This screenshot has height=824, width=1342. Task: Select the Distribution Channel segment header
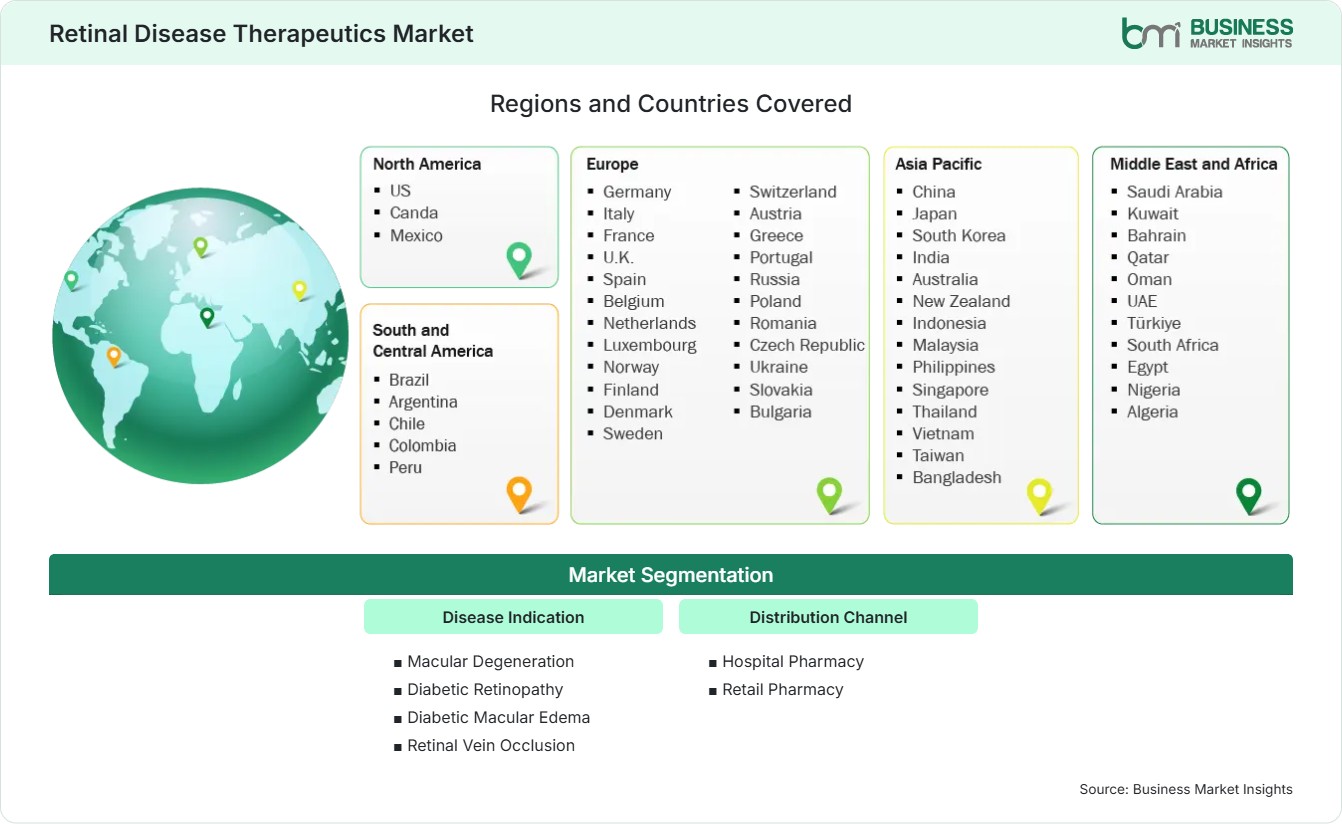point(828,617)
